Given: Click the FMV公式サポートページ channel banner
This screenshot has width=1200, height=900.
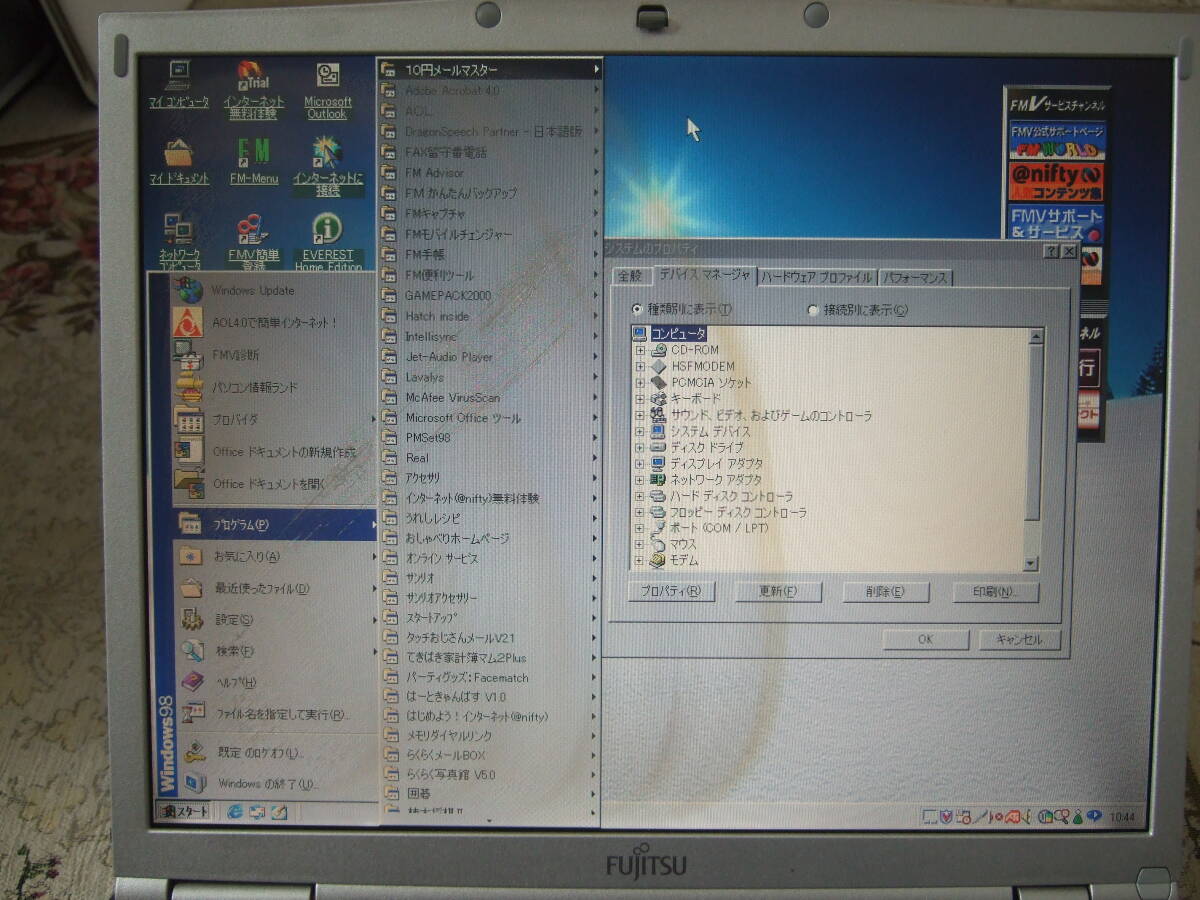Looking at the screenshot, I should 1057,139.
